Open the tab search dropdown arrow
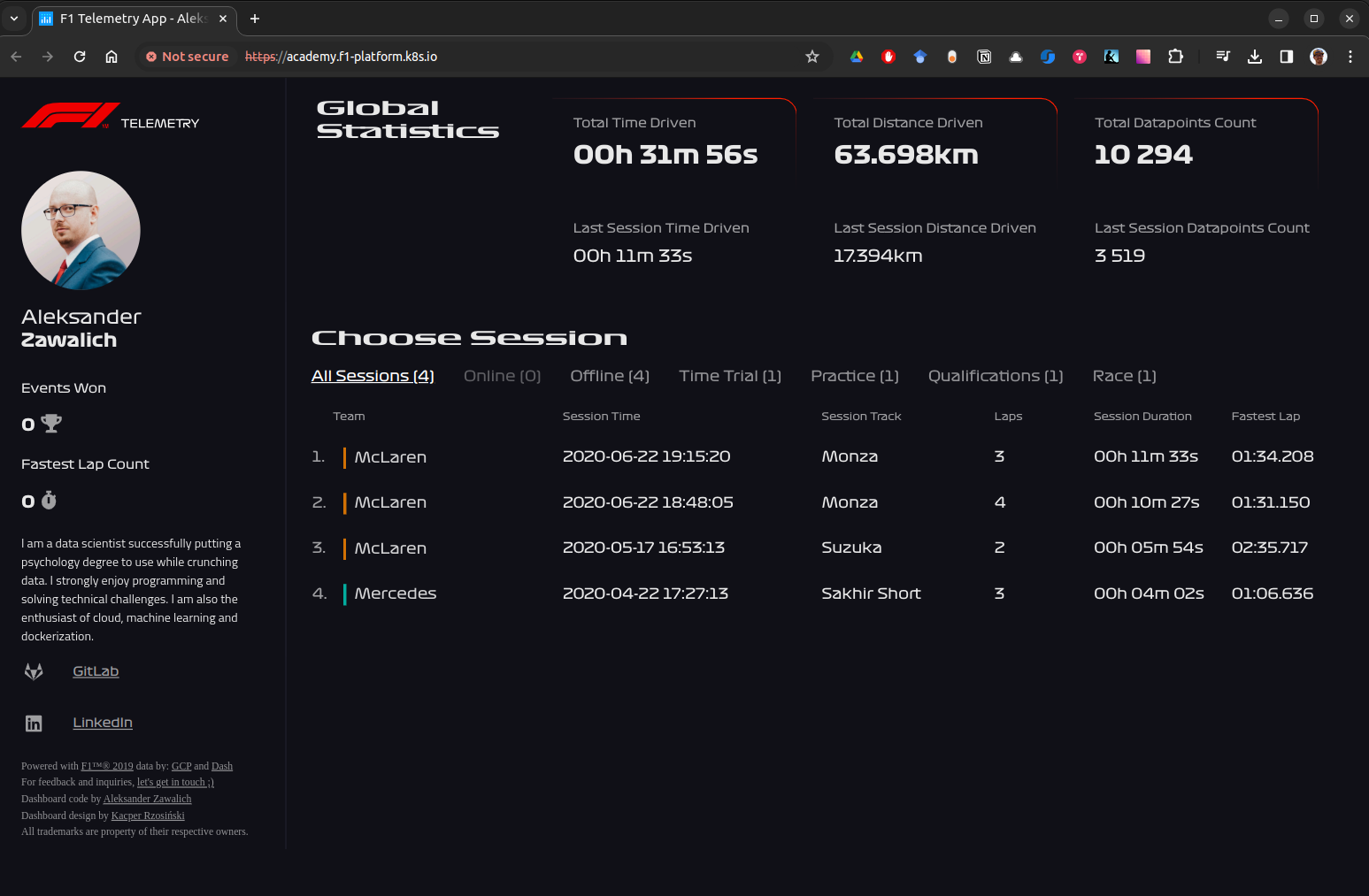The image size is (1369, 896). [14, 19]
